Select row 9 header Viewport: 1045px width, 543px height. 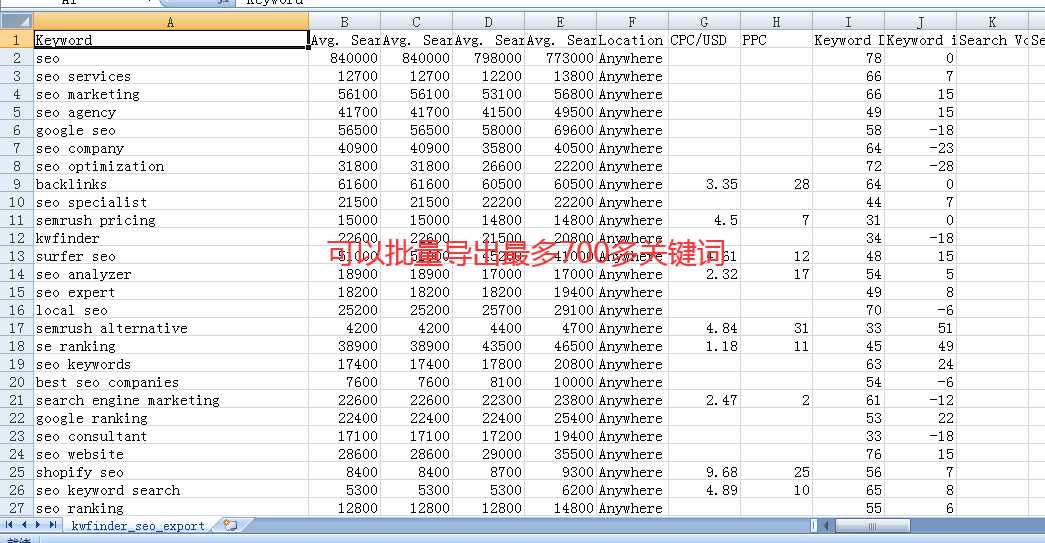pos(17,184)
